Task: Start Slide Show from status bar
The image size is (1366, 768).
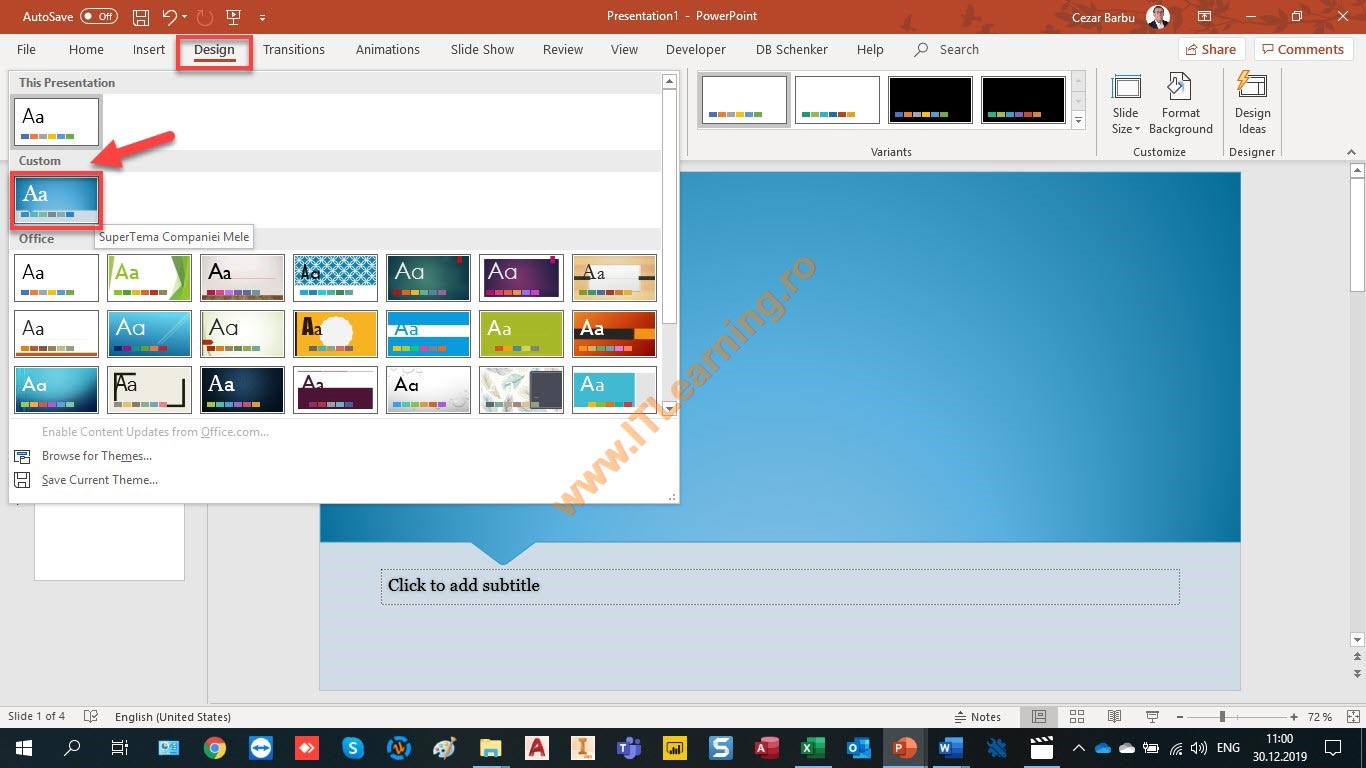Action: coord(1152,717)
